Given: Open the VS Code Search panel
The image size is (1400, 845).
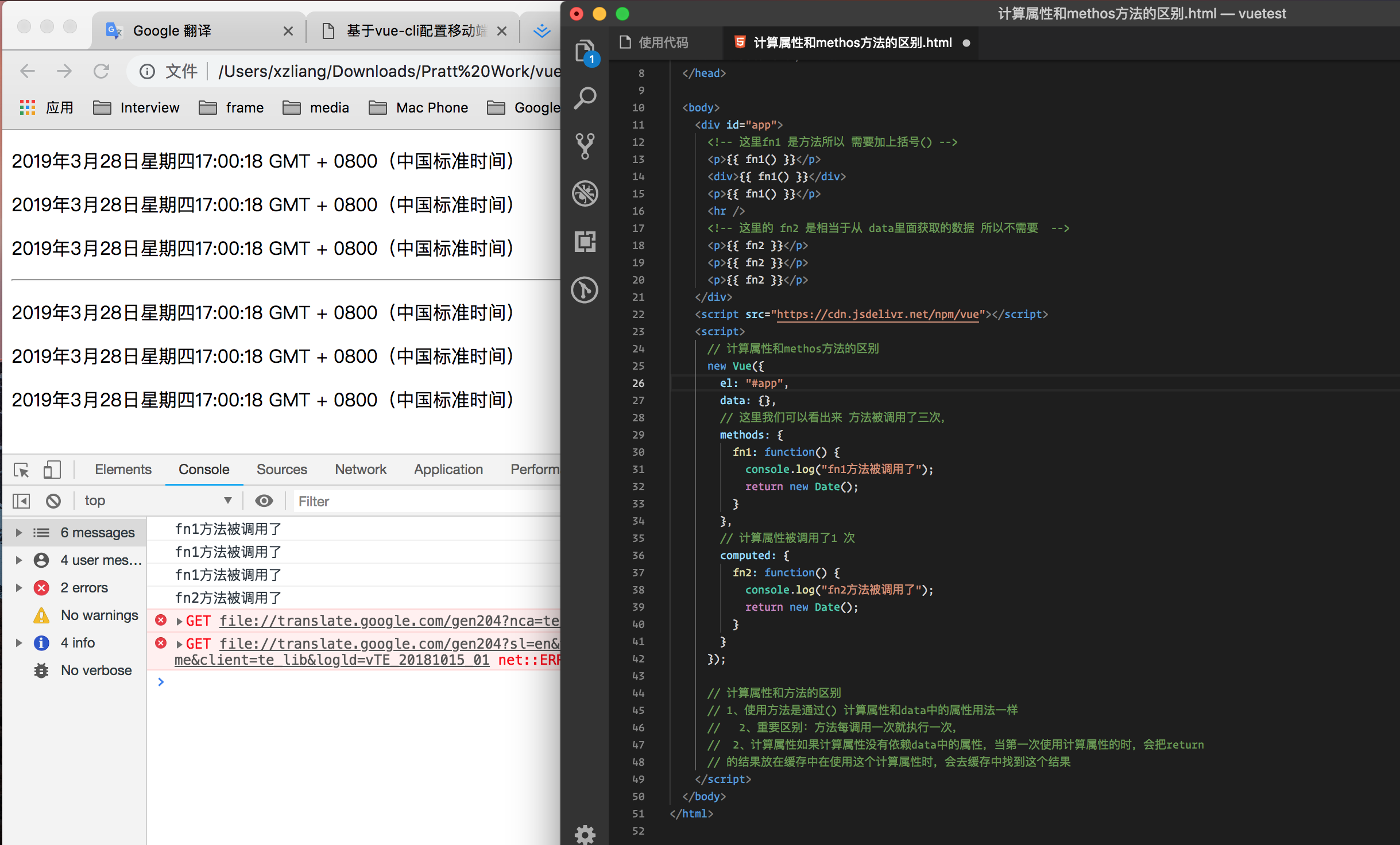Looking at the screenshot, I should coord(585,98).
